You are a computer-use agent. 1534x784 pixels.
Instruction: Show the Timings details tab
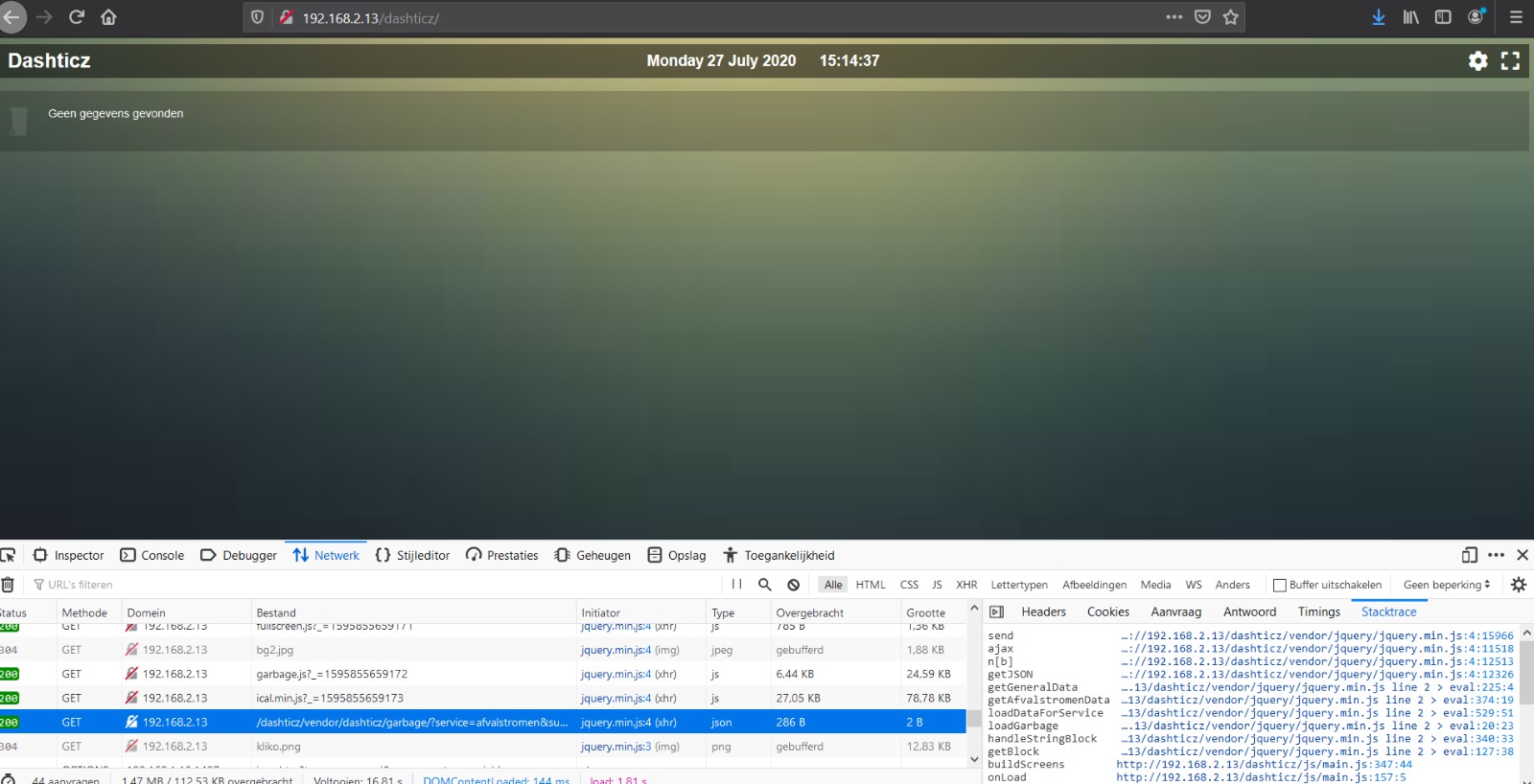tap(1319, 611)
